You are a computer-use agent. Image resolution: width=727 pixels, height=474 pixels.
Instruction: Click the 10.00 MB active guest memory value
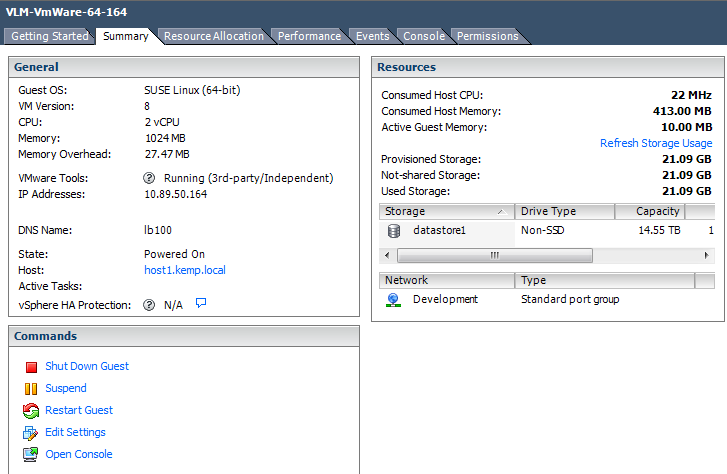686,127
